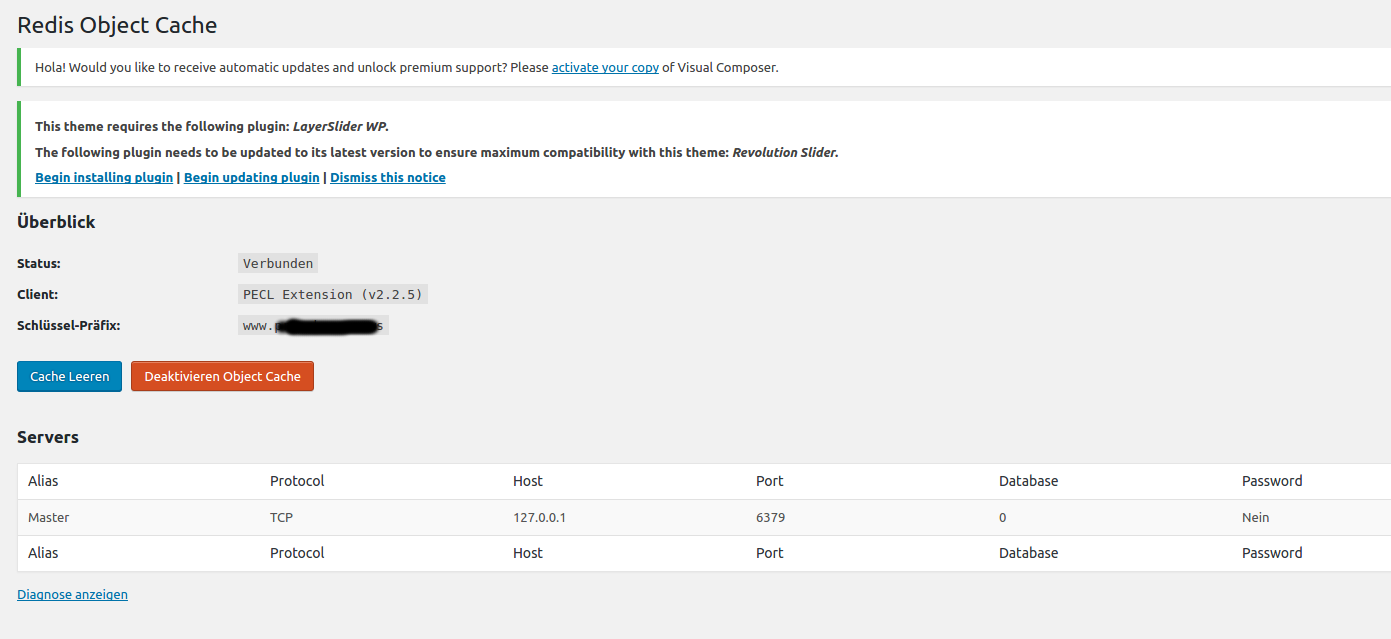Click the Password column header

(x=1272, y=481)
